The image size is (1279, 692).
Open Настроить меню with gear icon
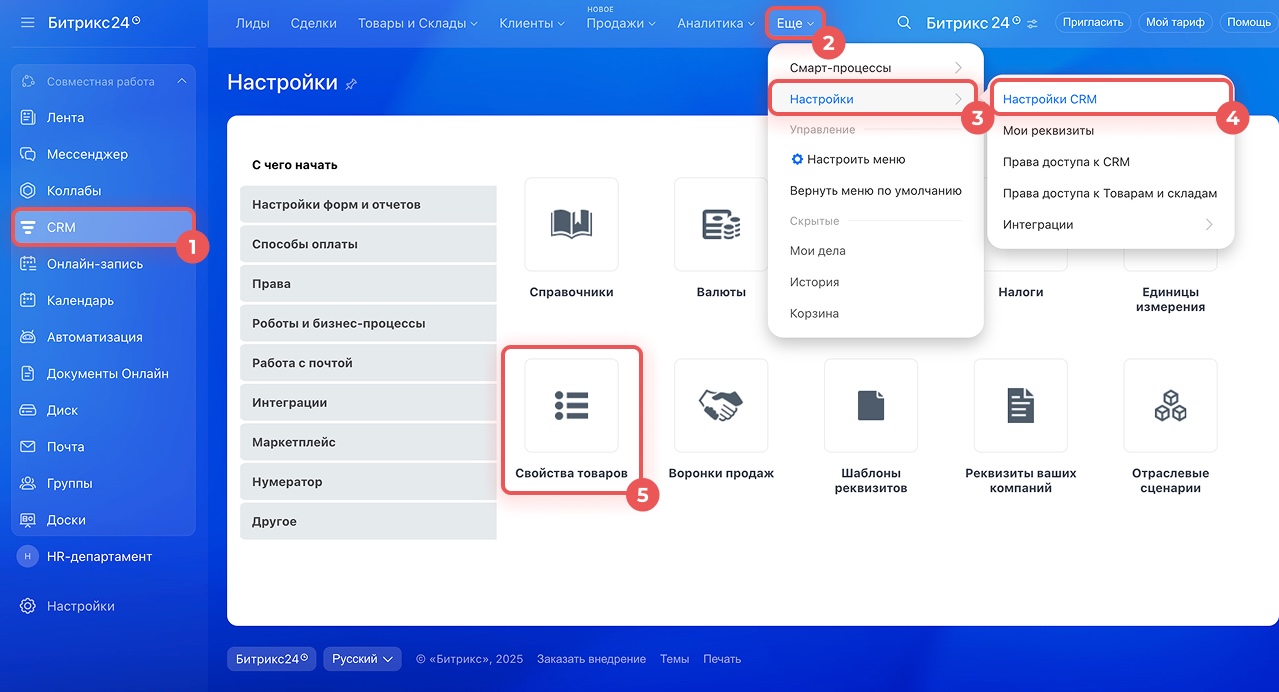pos(848,159)
